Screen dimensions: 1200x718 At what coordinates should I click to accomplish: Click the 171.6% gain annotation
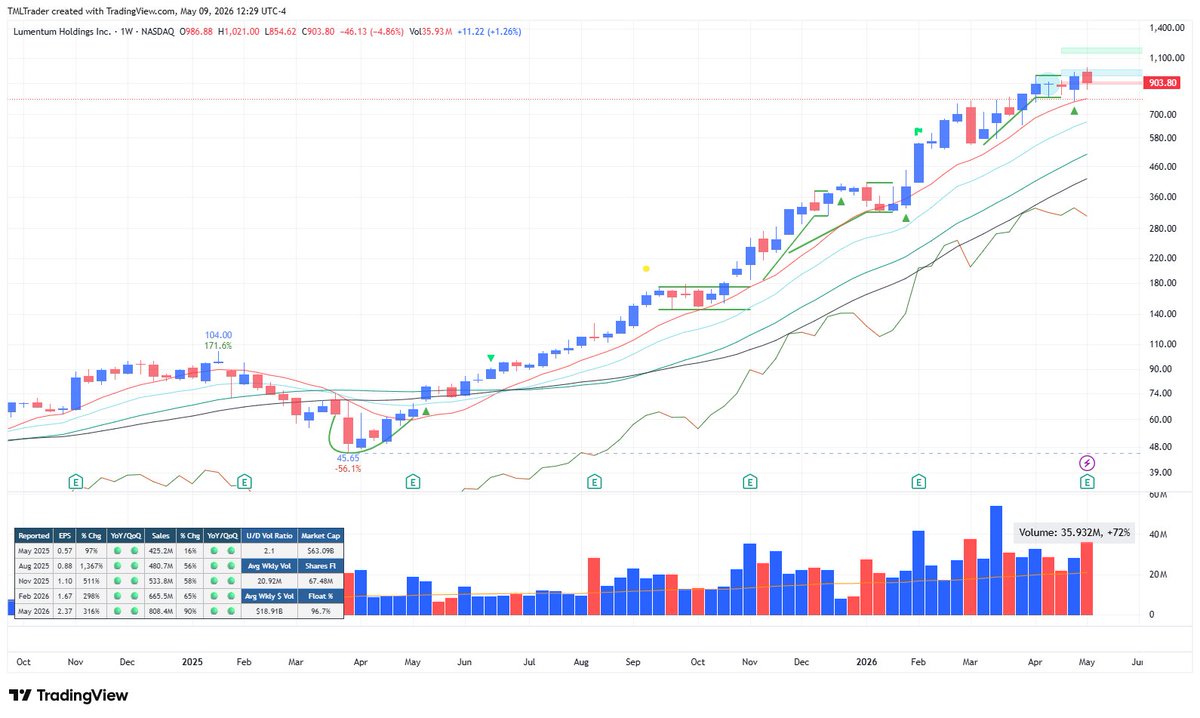218,346
